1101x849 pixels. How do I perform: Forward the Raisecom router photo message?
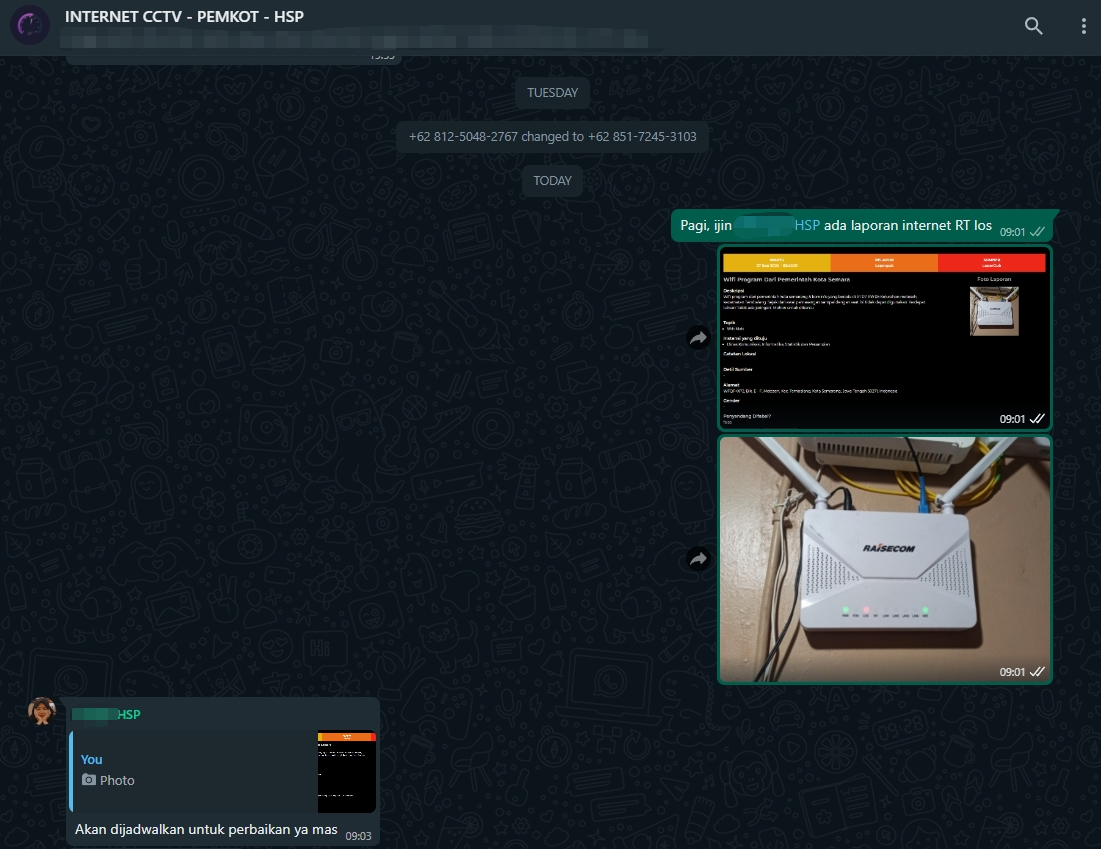[x=698, y=559]
